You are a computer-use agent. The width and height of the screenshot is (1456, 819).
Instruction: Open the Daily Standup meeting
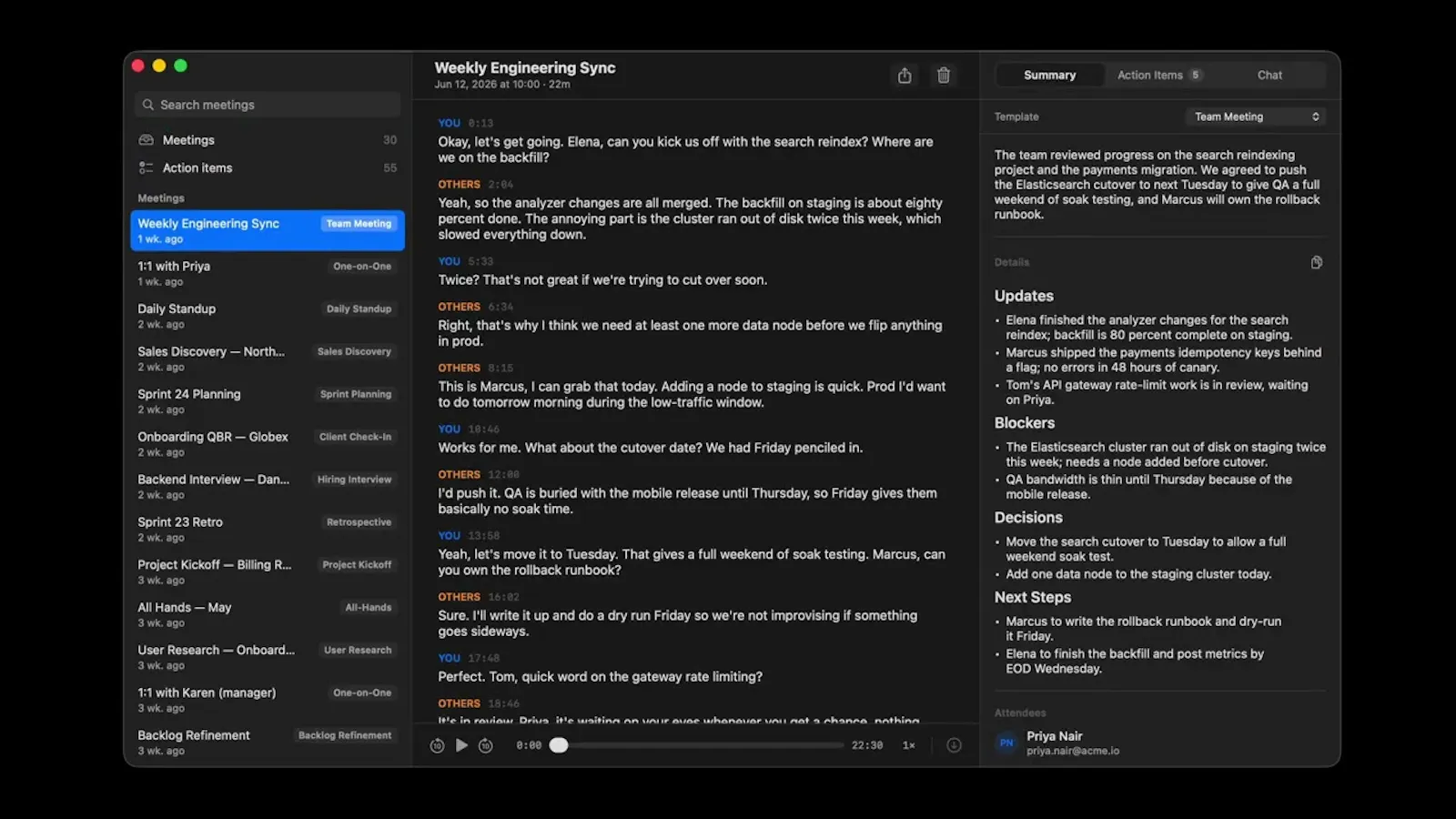pyautogui.click(x=268, y=316)
